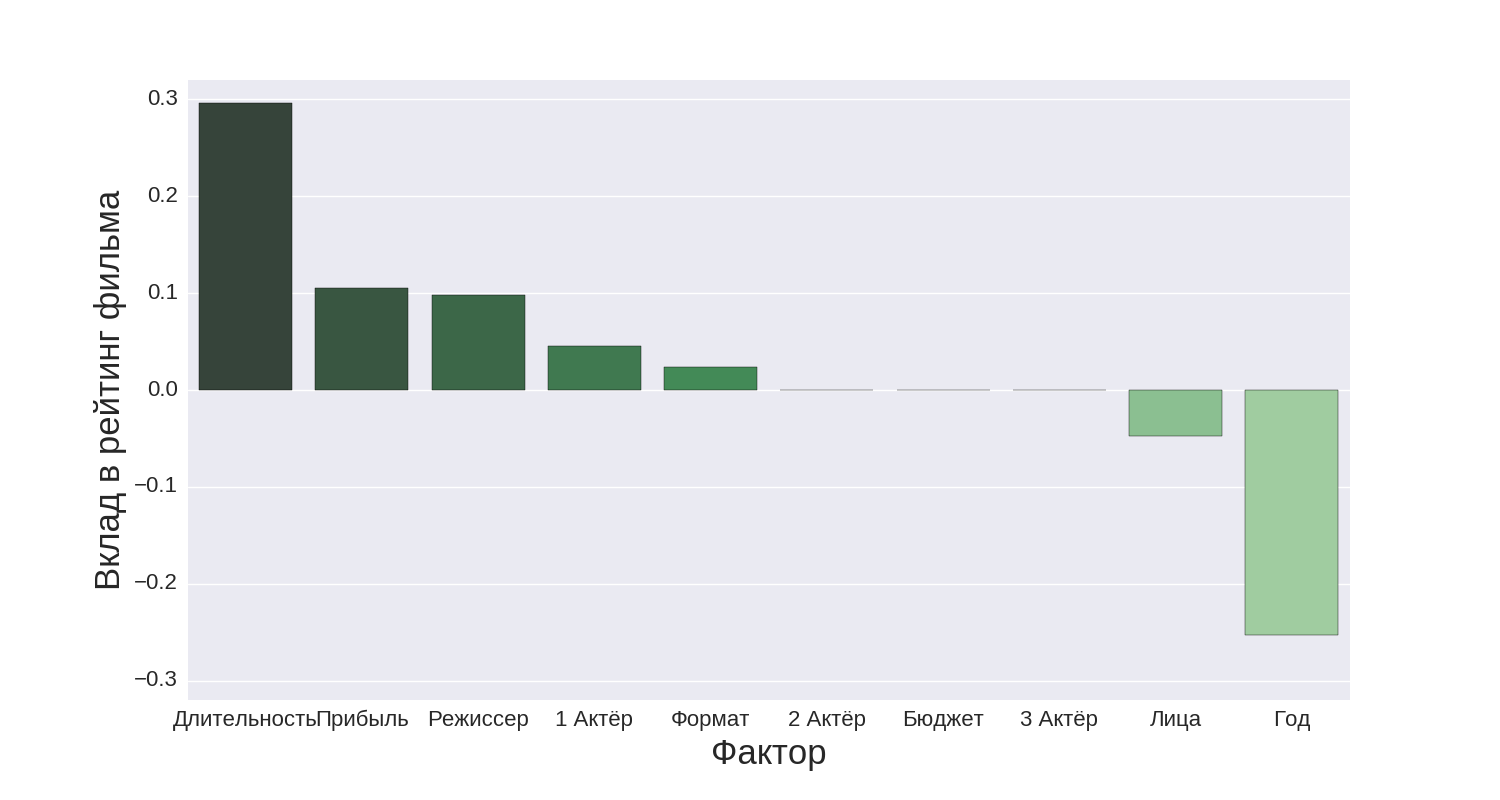Click the 3 Актёр axis label
This screenshot has width=1500, height=800.
1059,718
